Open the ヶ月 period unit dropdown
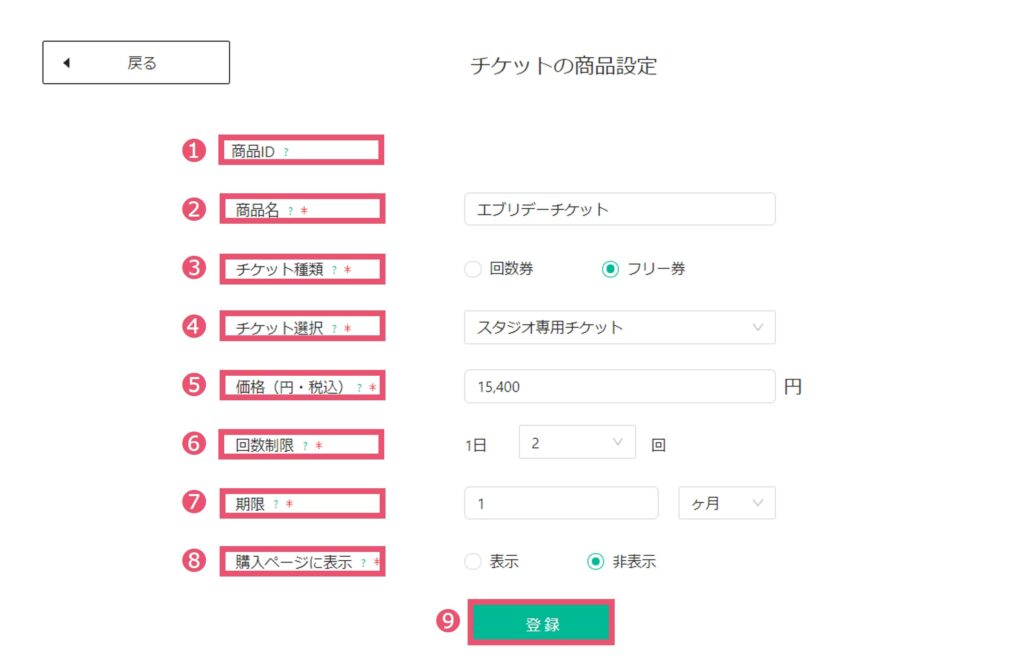 click(727, 503)
